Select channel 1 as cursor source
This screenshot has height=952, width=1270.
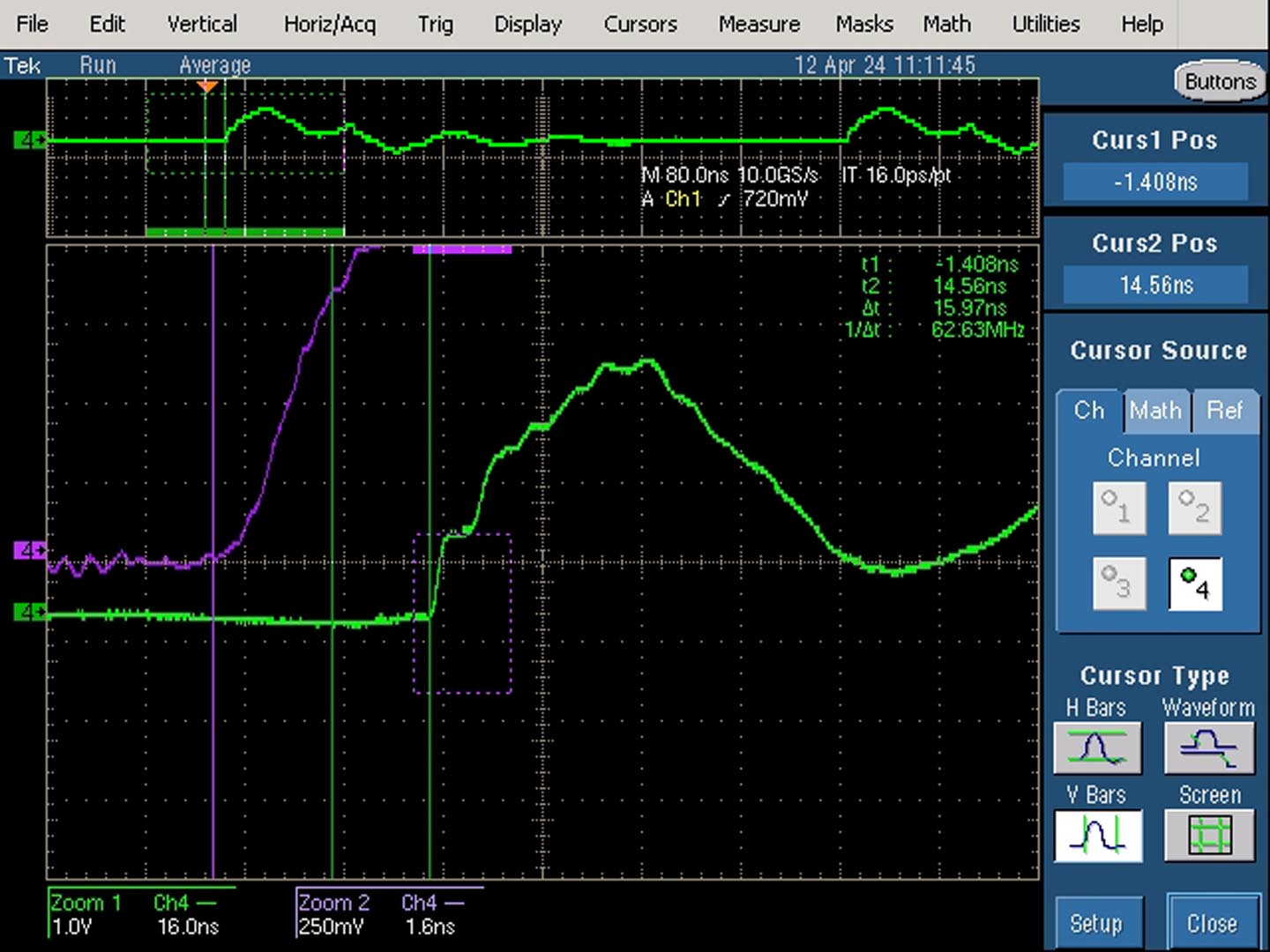coord(1119,508)
